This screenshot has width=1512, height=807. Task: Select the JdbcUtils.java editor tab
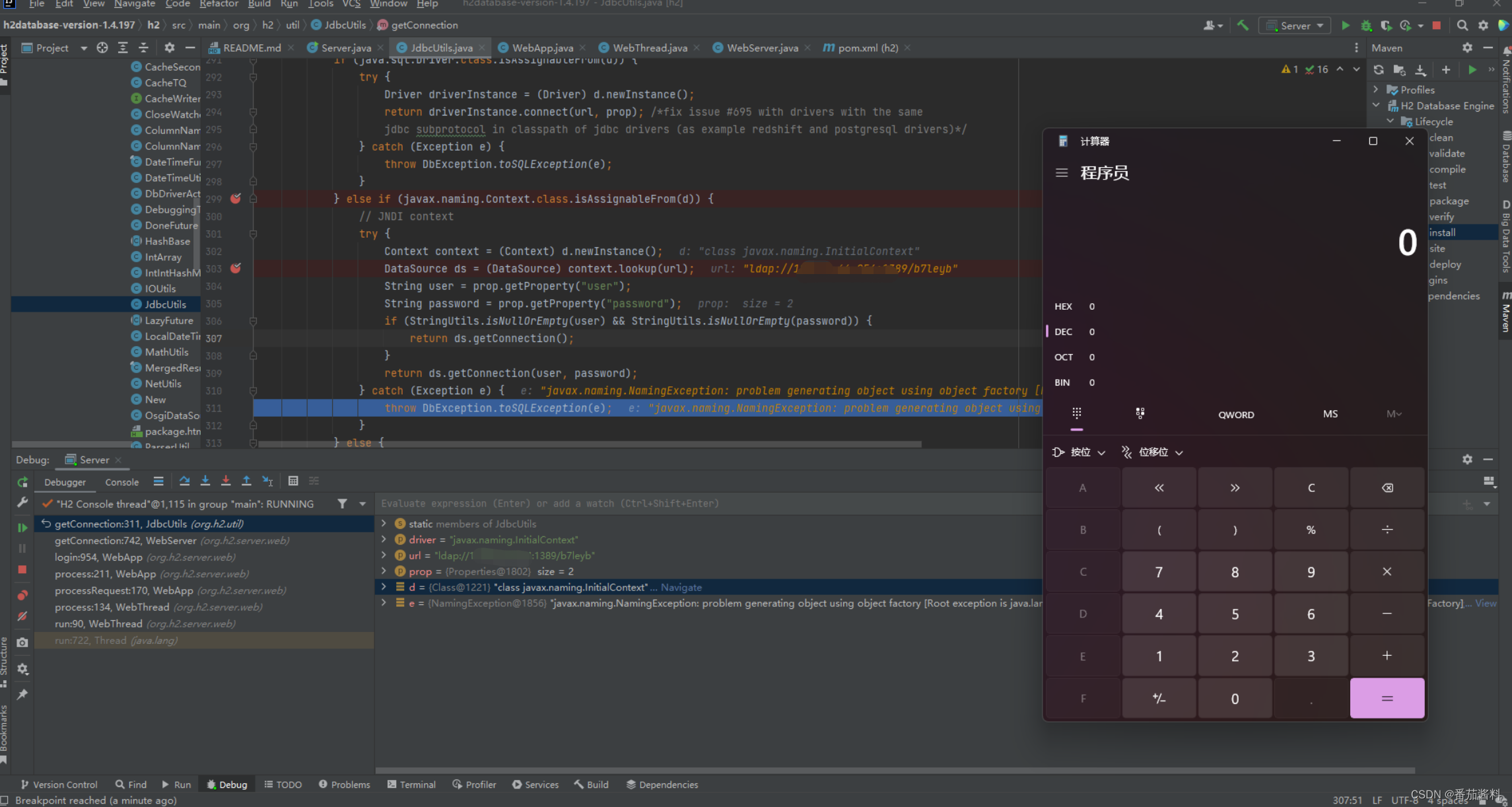coord(441,47)
